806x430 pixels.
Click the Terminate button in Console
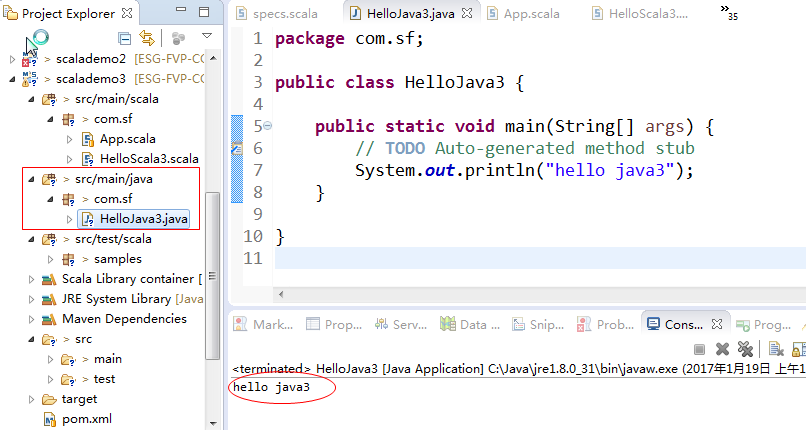[699, 349]
